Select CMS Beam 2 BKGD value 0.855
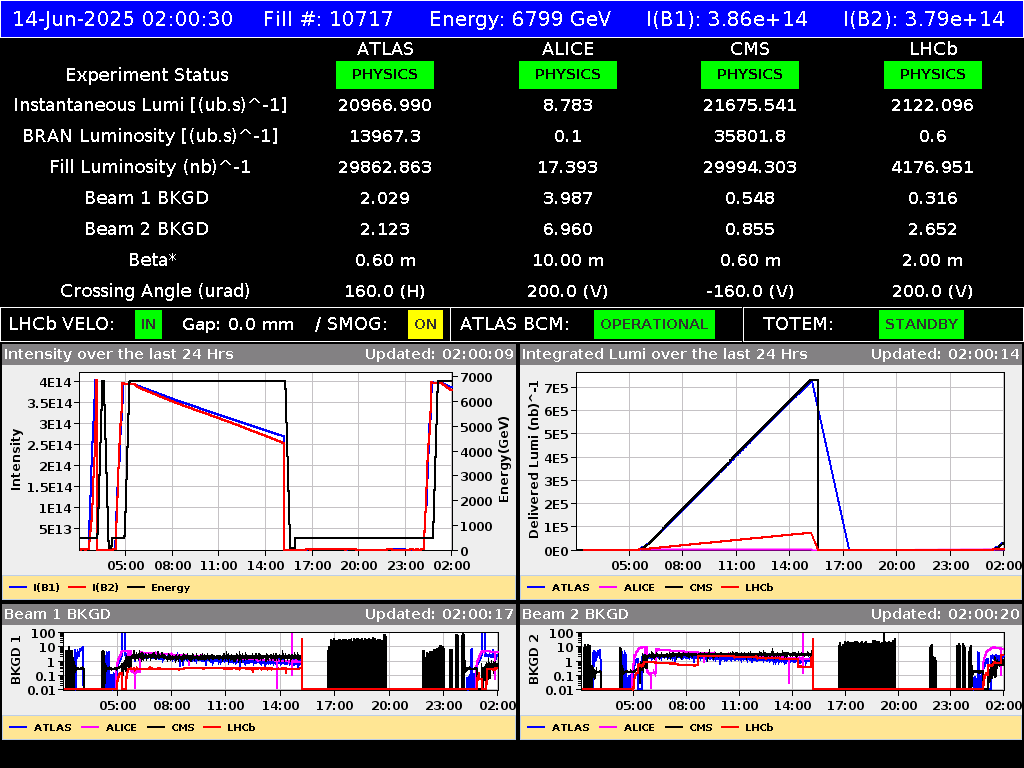Image resolution: width=1024 pixels, height=768 pixels. (x=750, y=229)
